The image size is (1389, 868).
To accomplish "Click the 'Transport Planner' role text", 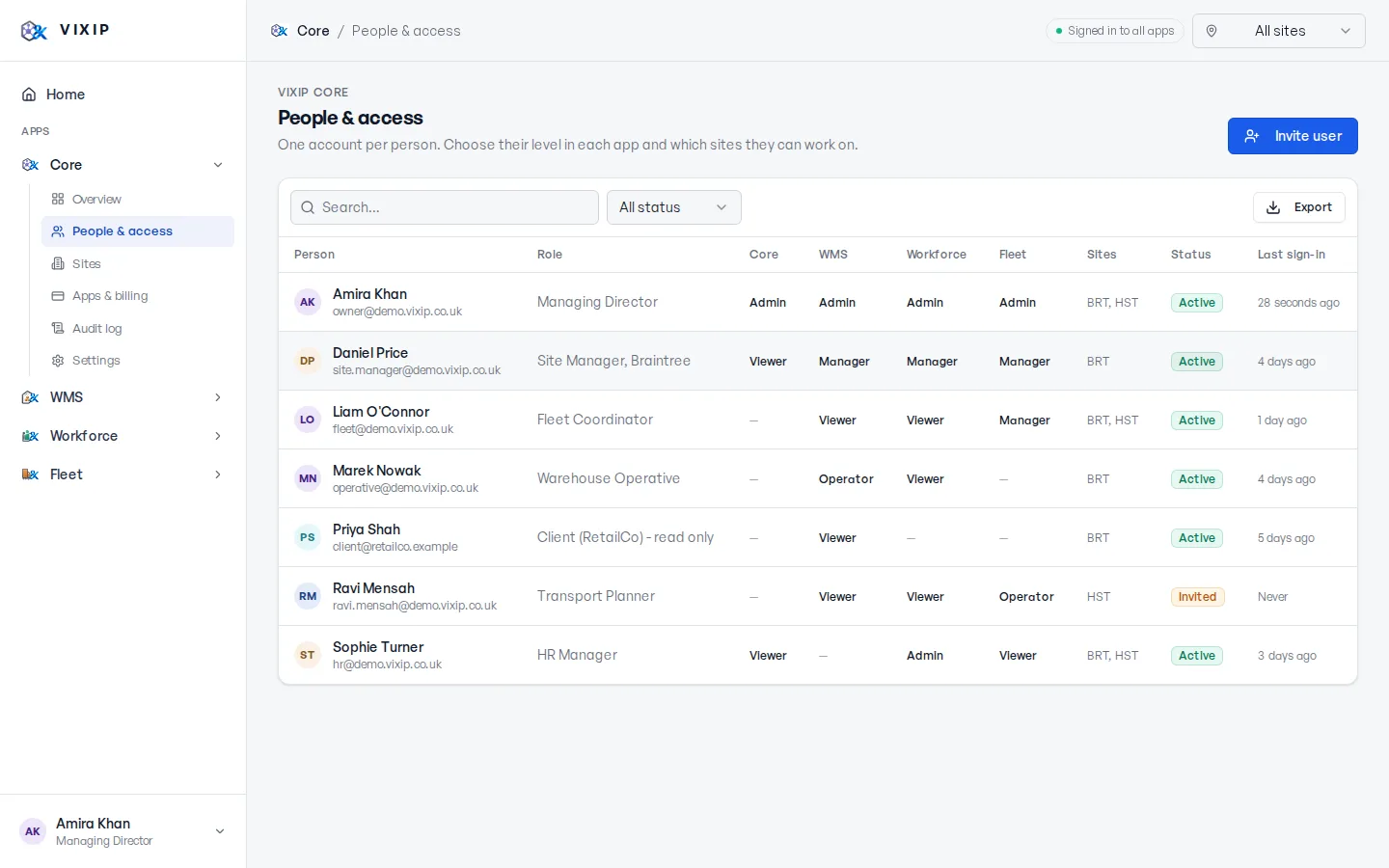I will coord(596,596).
